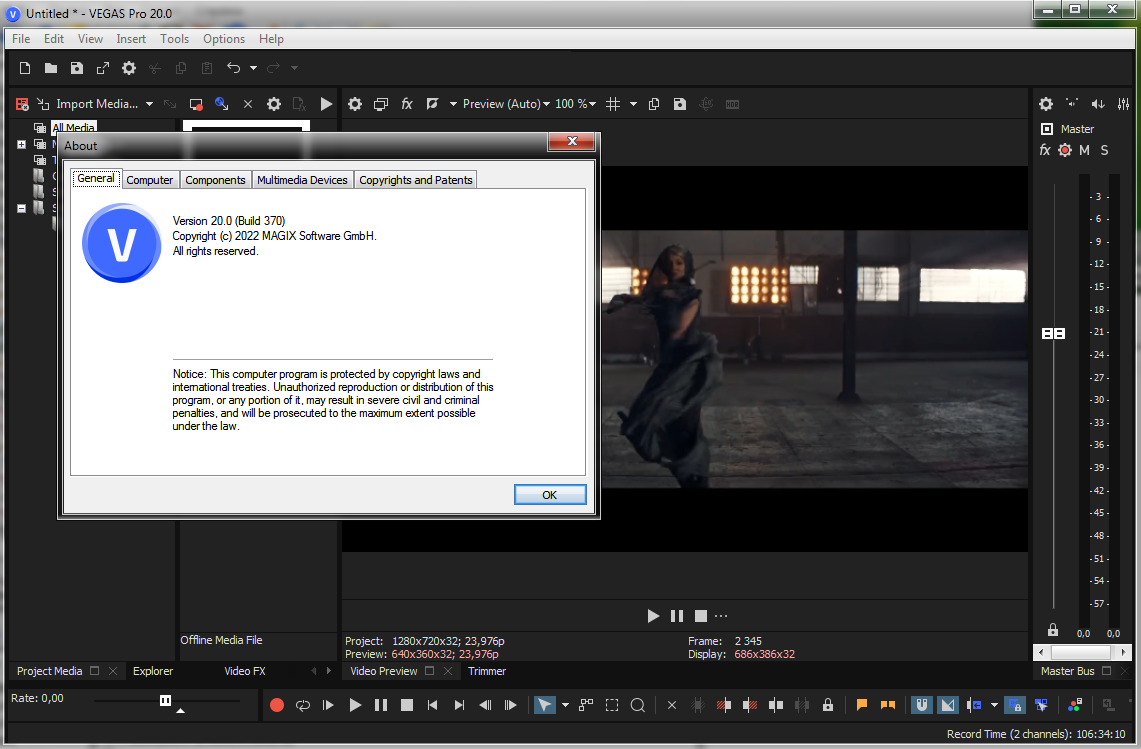This screenshot has height=749, width=1141.
Task: Play video in Video Preview window
Action: [653, 616]
